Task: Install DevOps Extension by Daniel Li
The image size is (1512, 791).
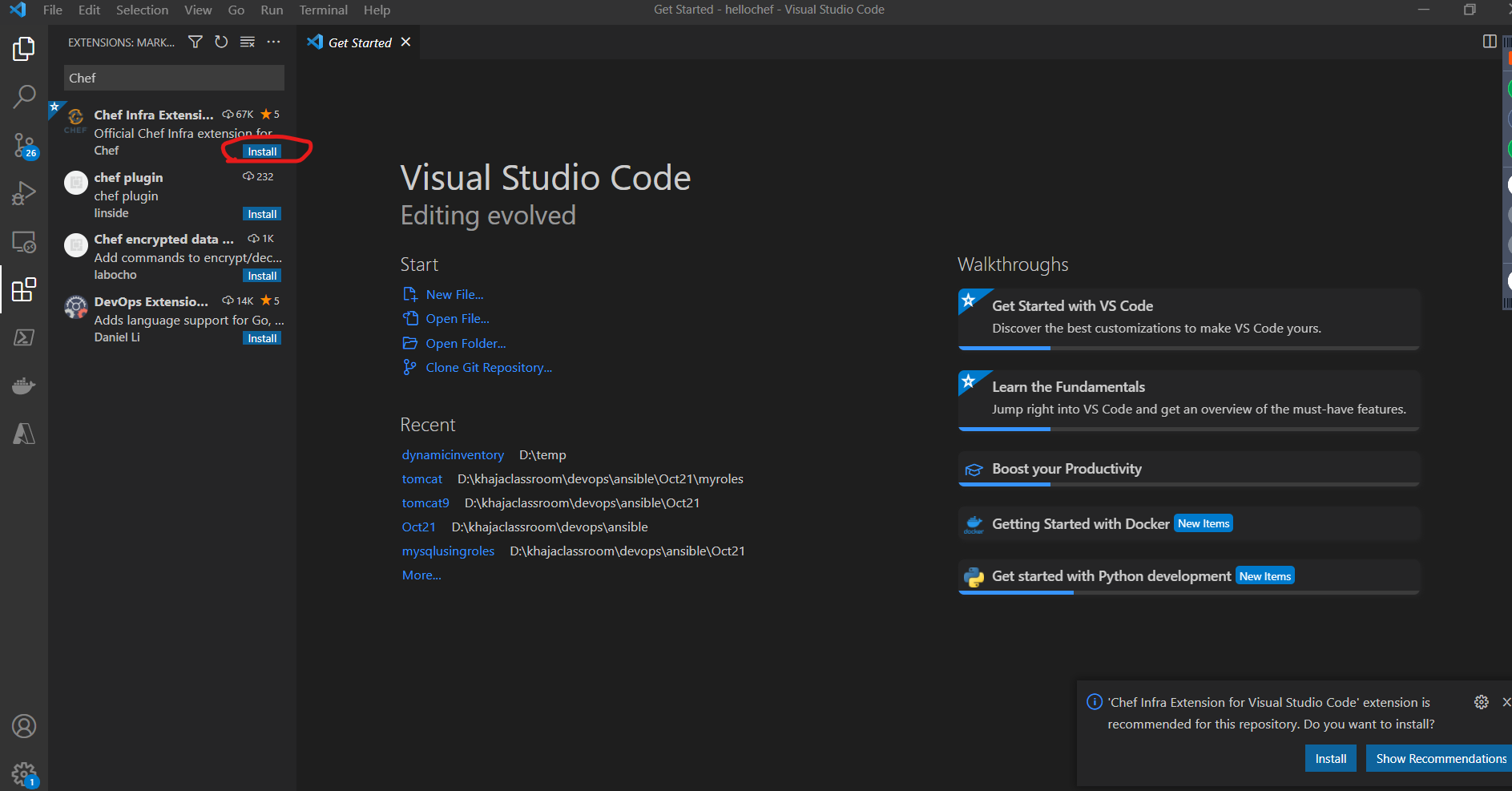Action: click(262, 338)
